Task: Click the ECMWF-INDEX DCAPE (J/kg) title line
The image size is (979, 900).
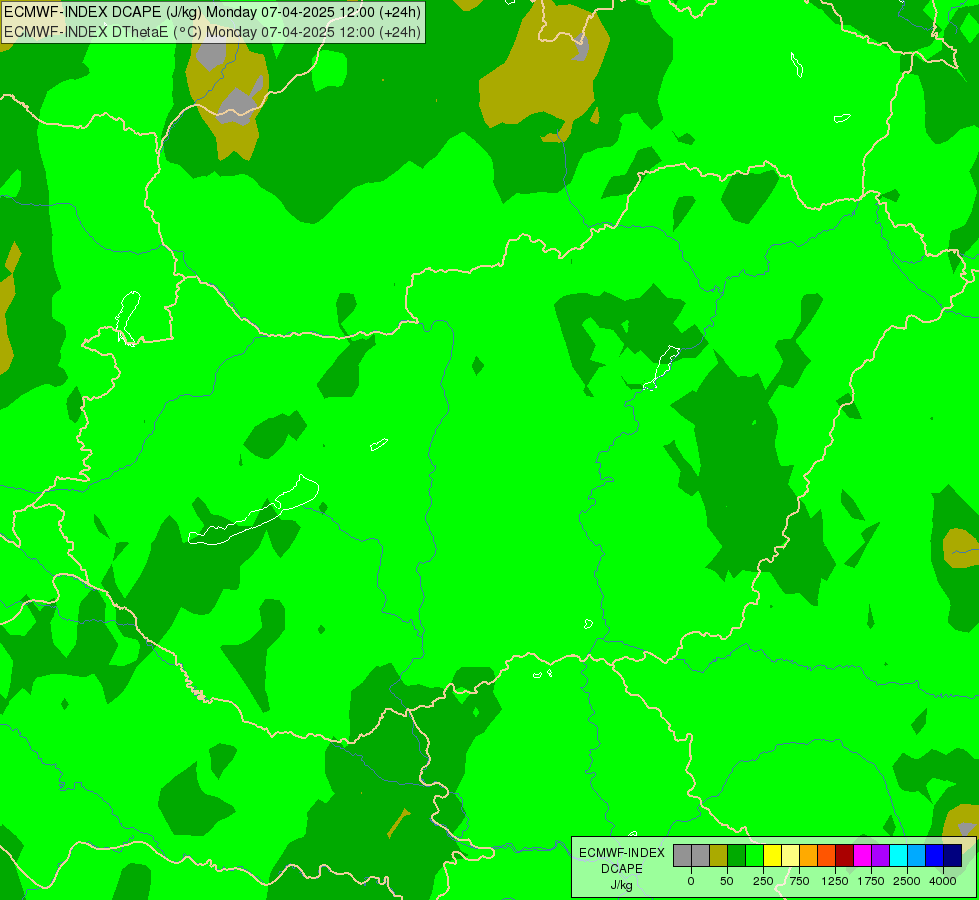Action: (212, 12)
